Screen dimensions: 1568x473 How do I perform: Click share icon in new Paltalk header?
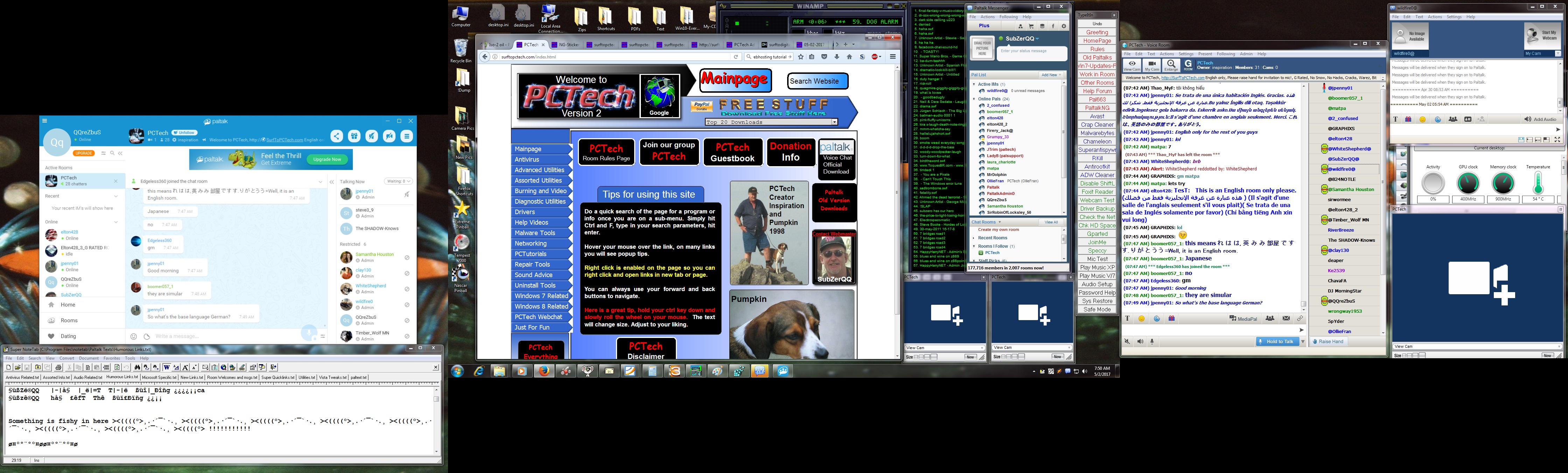coord(337,136)
